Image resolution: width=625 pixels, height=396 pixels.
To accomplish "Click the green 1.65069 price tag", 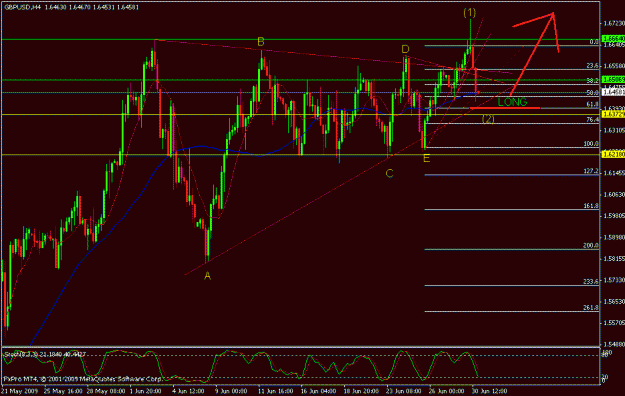I will pyautogui.click(x=613, y=80).
